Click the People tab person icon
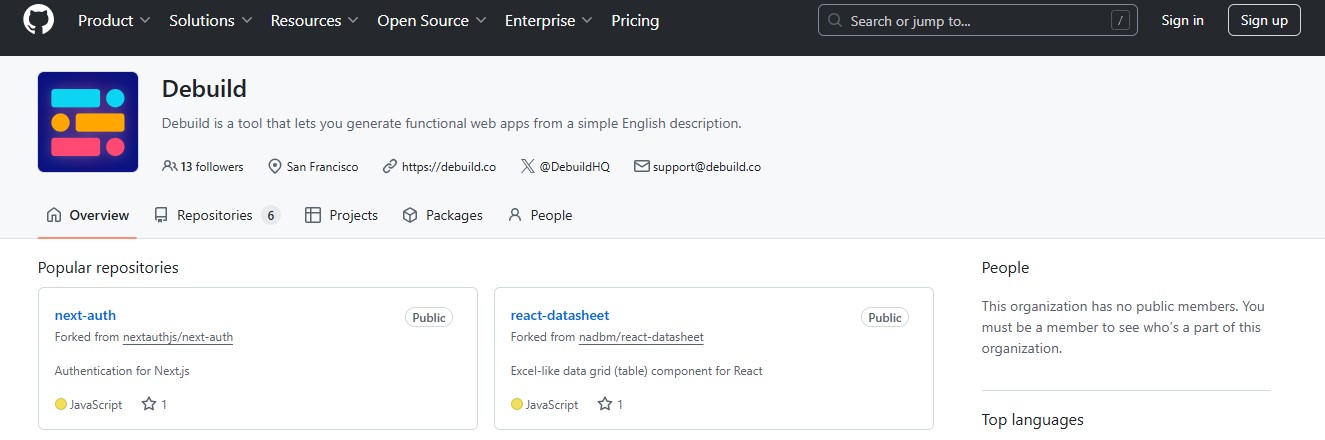 (515, 215)
